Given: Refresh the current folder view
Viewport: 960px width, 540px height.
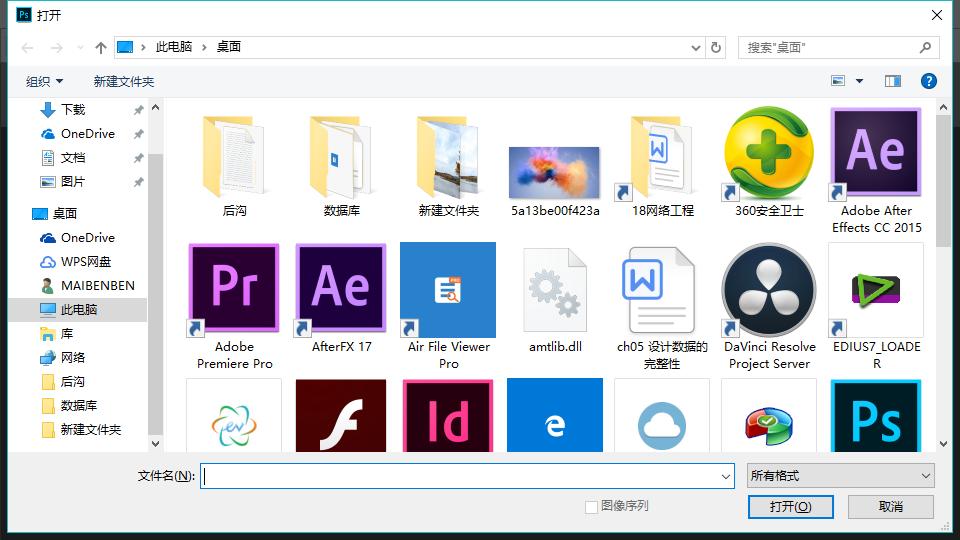Looking at the screenshot, I should click(x=716, y=48).
